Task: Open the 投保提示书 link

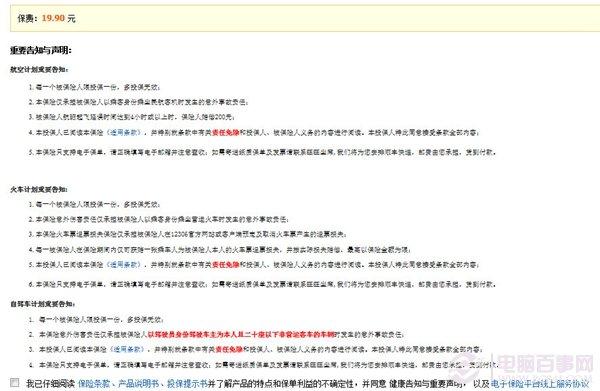Action: click(x=187, y=383)
